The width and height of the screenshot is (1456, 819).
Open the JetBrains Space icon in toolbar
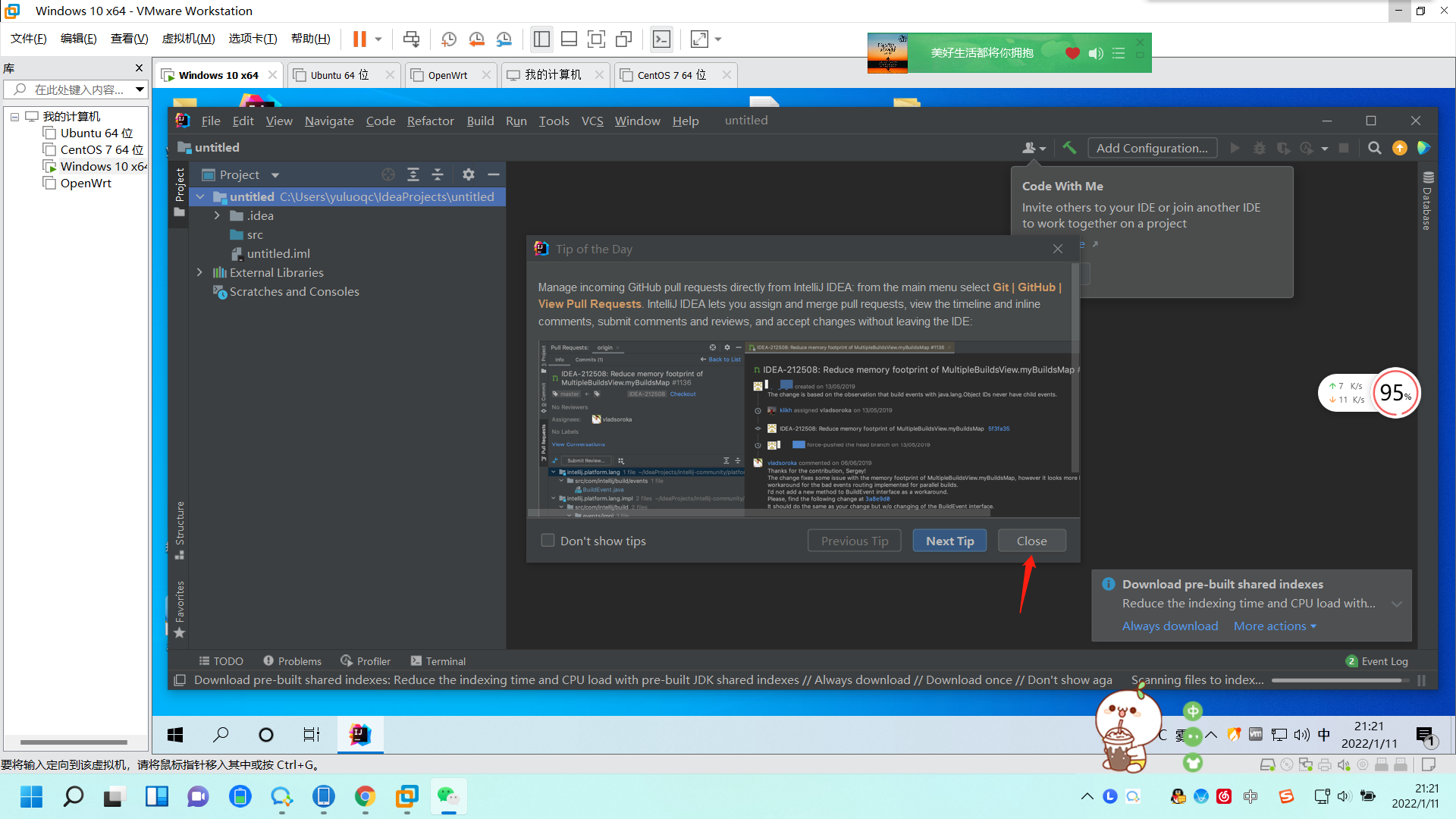pyautogui.click(x=1423, y=148)
